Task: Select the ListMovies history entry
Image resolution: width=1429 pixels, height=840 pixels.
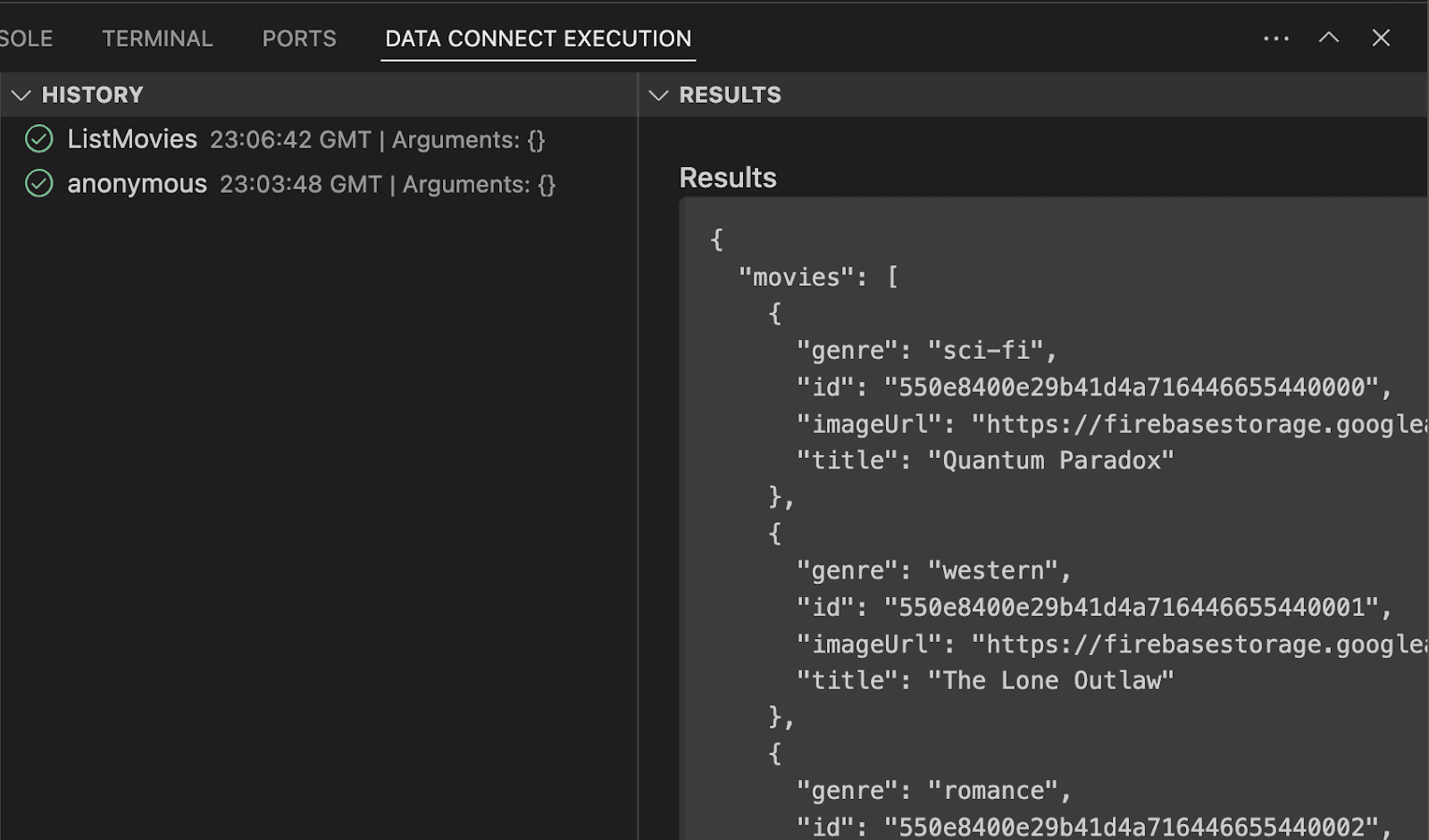Action: [132, 139]
